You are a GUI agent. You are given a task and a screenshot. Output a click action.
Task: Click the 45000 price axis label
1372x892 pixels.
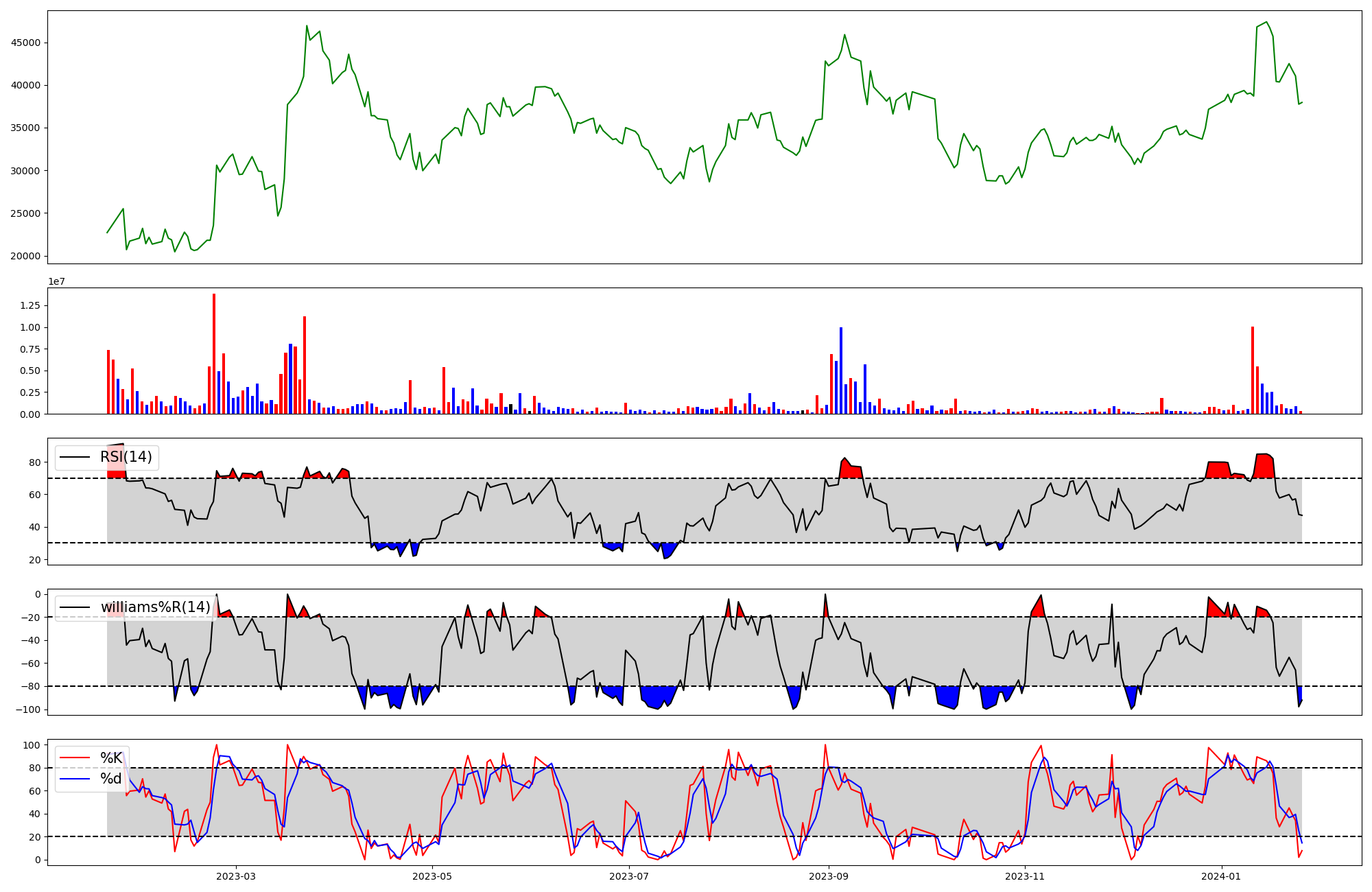click(25, 43)
